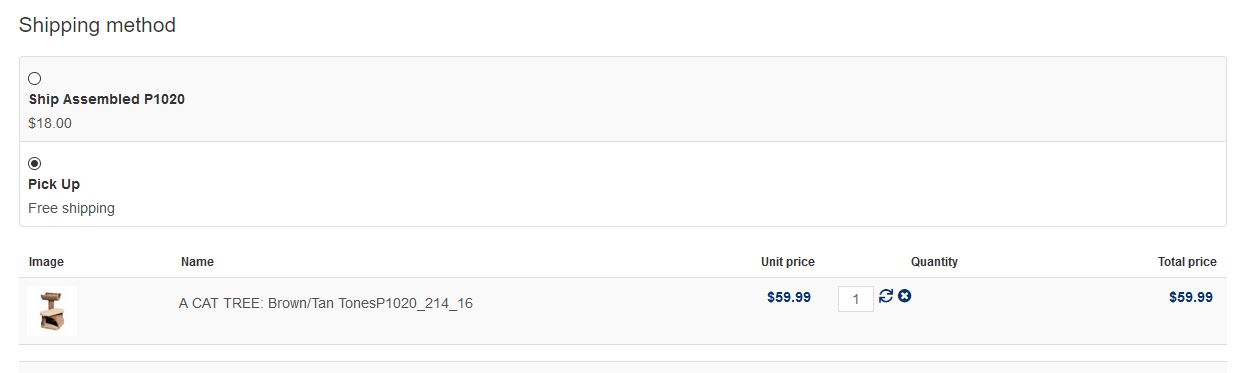1247x373 pixels.
Task: Click the Quantity column header
Action: click(934, 262)
